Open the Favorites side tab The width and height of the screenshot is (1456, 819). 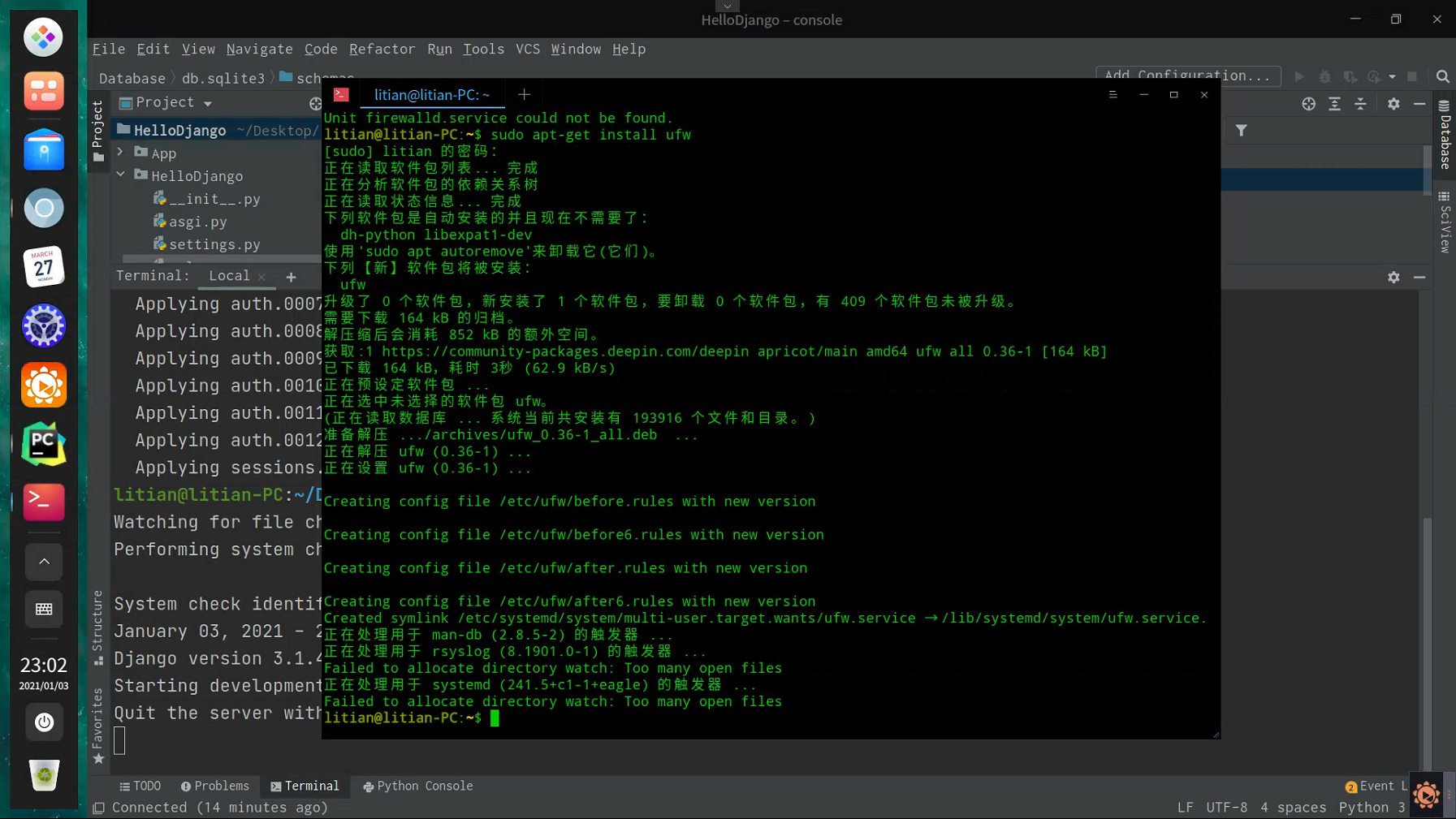coord(98,726)
